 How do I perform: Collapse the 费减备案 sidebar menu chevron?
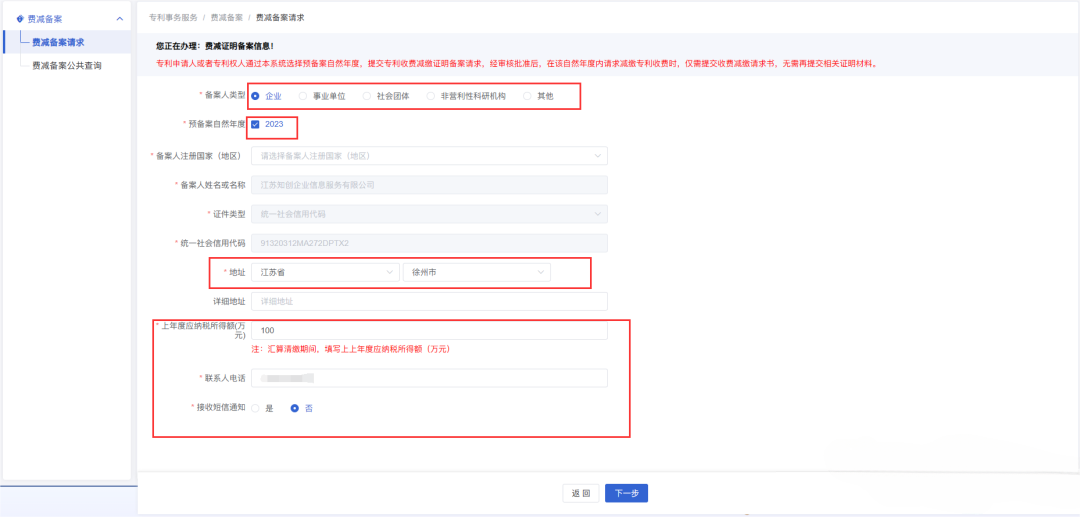coord(120,18)
